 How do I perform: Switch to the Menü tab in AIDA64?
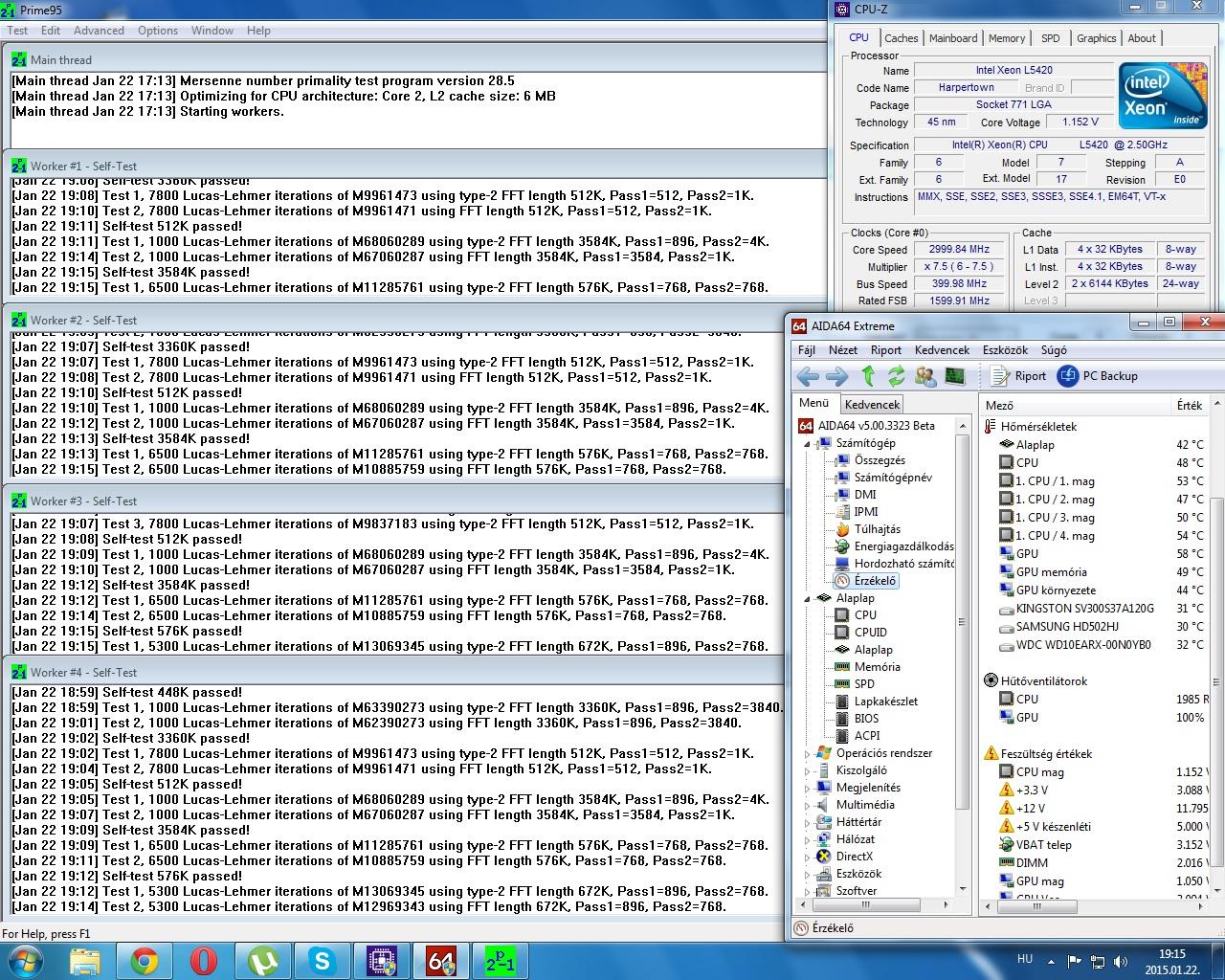click(813, 403)
